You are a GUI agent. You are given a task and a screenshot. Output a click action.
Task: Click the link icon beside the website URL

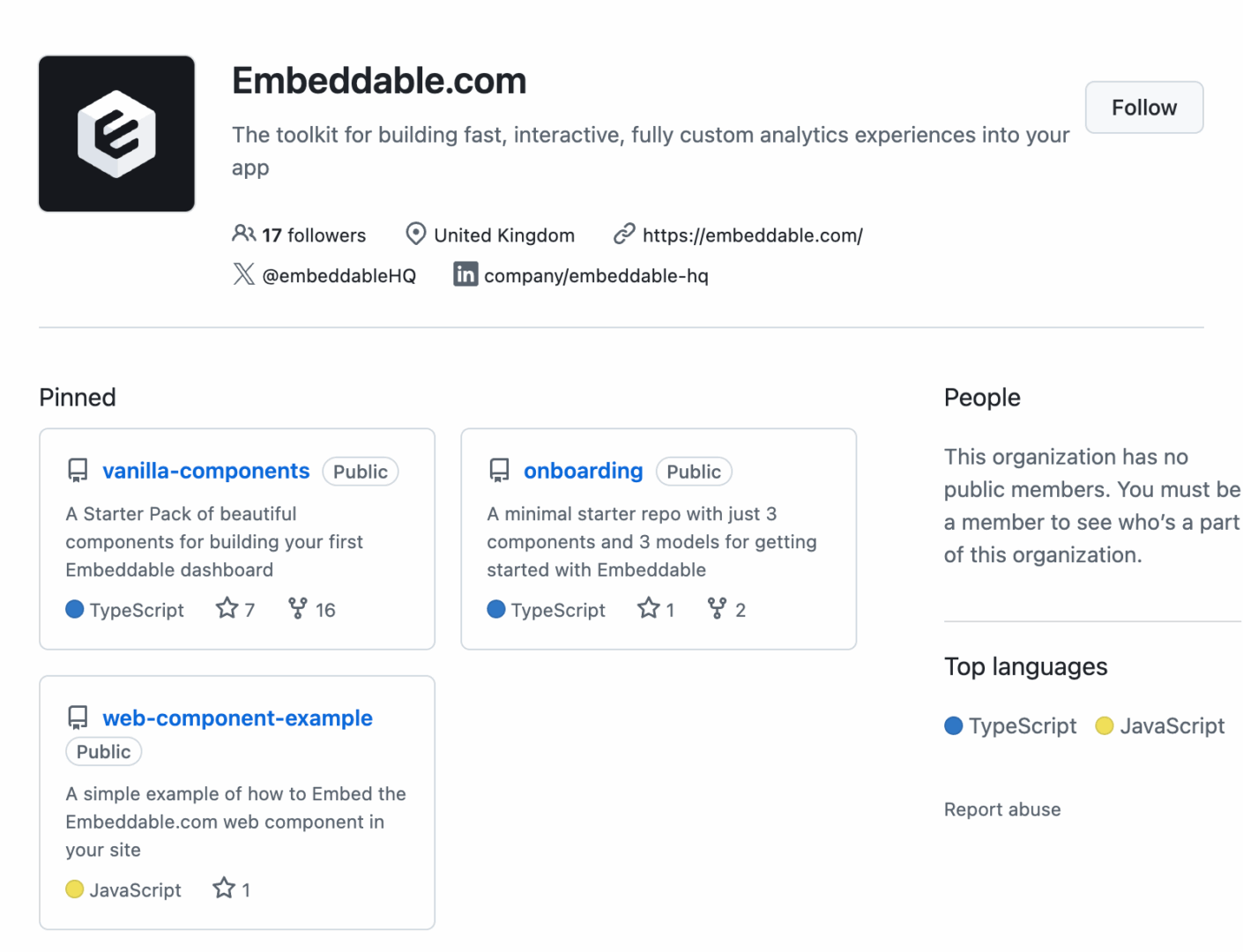click(624, 234)
